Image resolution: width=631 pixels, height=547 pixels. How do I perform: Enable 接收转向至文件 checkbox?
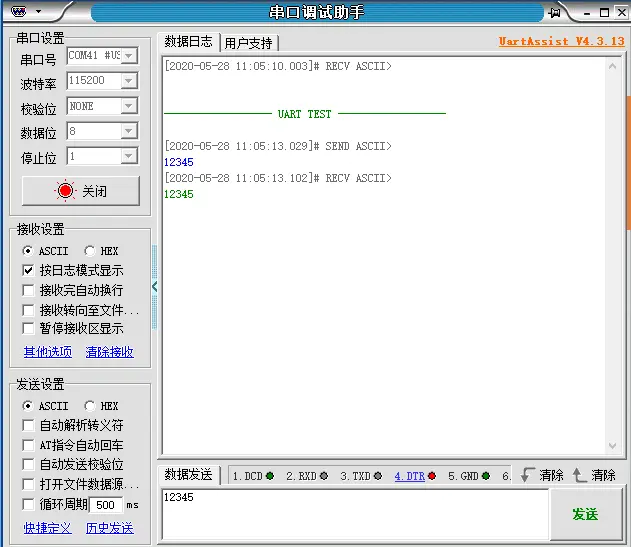tap(28, 310)
